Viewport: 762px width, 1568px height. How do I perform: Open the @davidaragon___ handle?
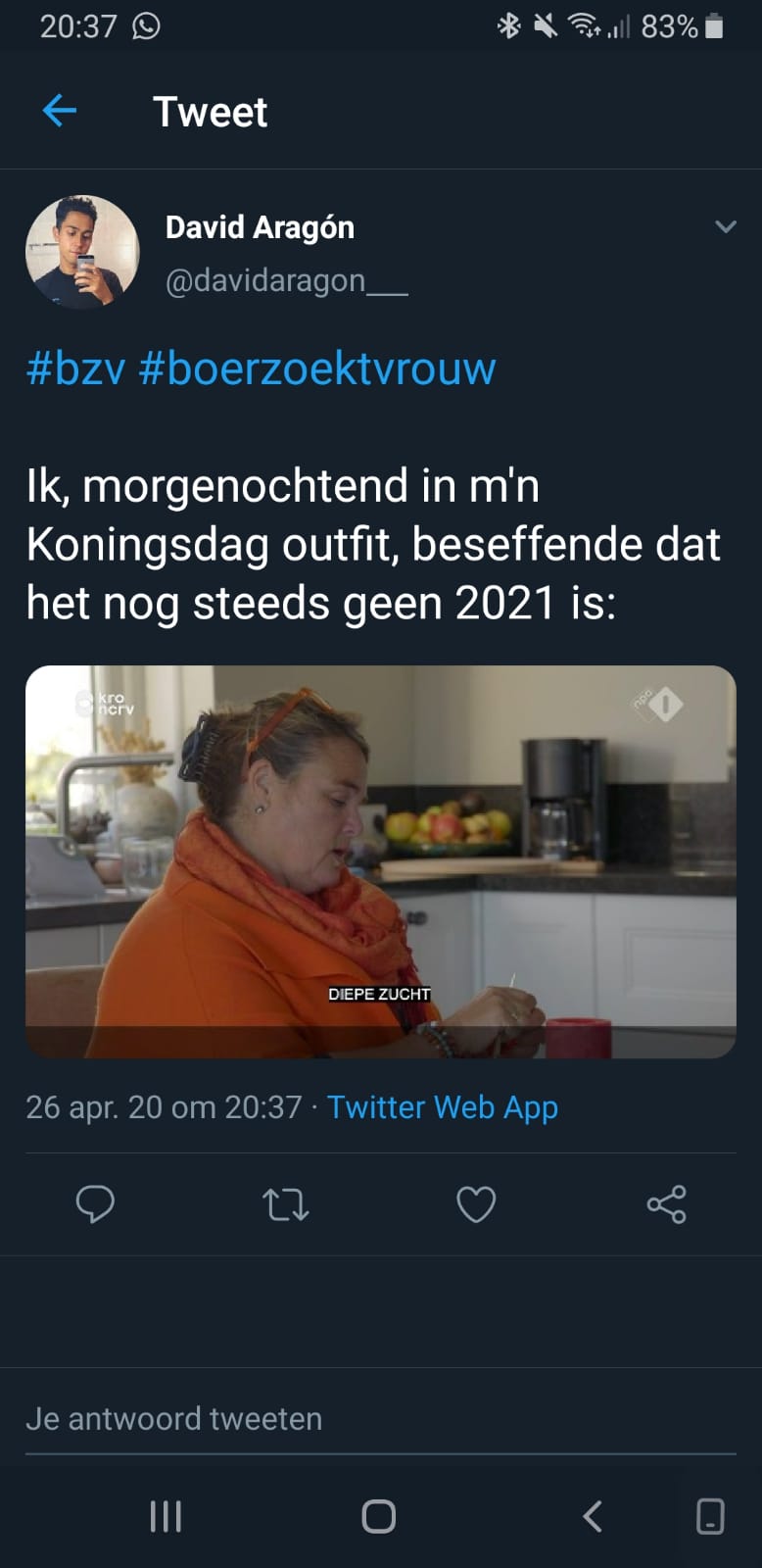point(287,281)
